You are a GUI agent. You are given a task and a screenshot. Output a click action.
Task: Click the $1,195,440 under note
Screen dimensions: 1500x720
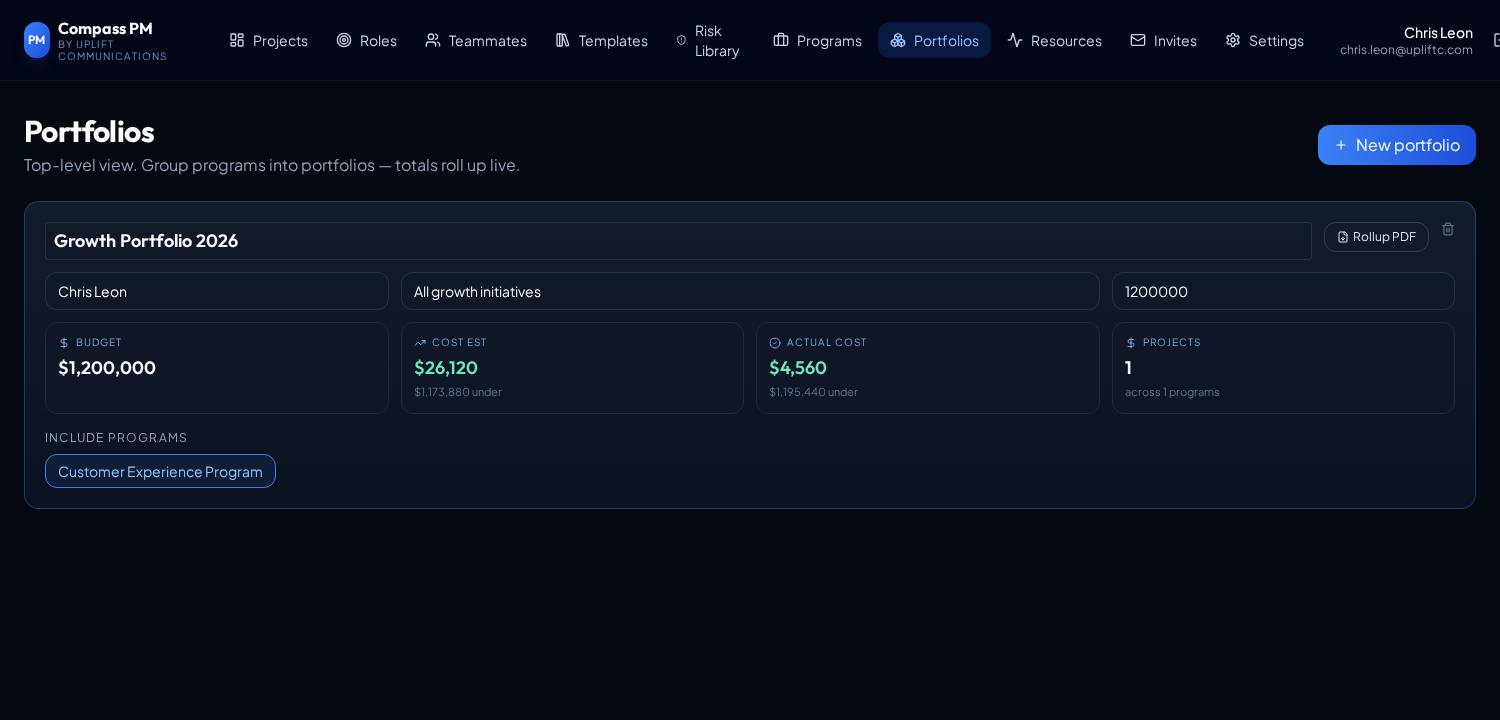point(813,392)
